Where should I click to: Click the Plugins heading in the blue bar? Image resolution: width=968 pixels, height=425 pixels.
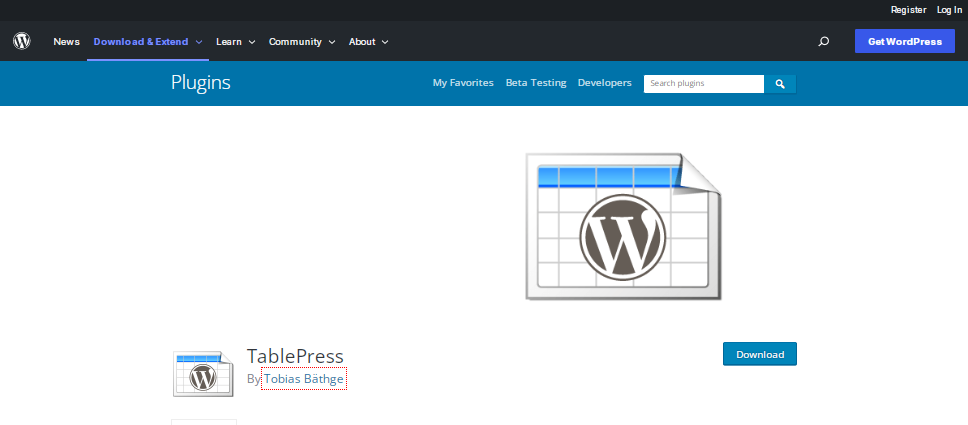tap(201, 83)
